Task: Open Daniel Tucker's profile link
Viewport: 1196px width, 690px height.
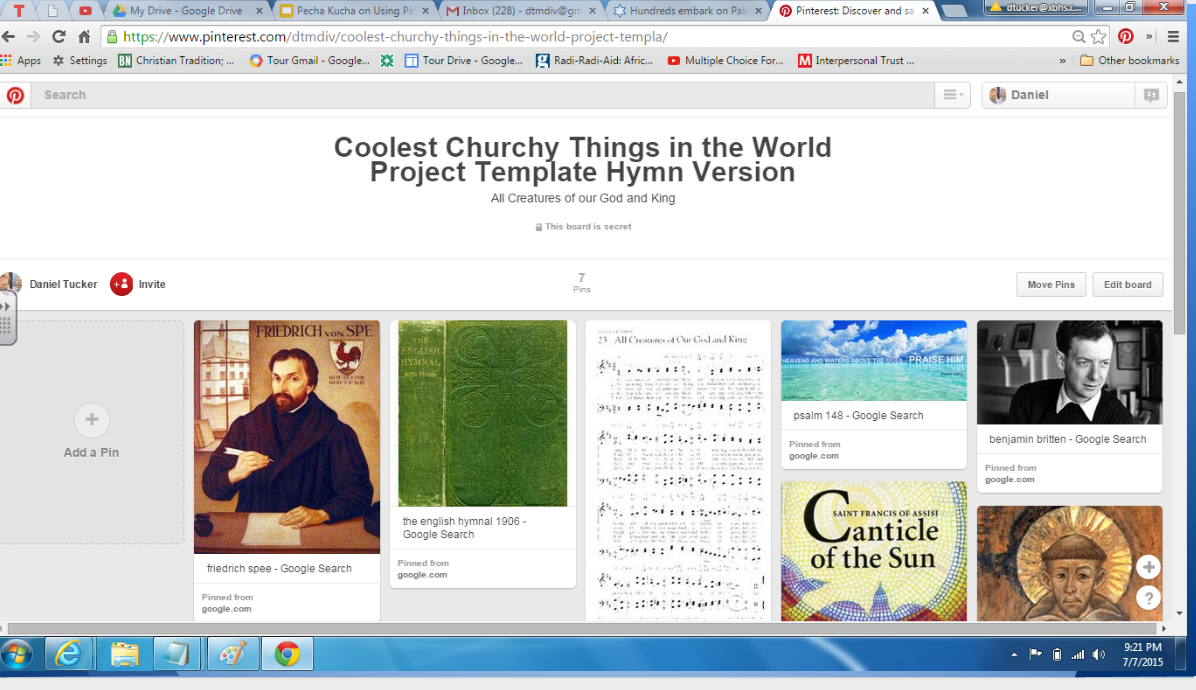Action: 63,284
